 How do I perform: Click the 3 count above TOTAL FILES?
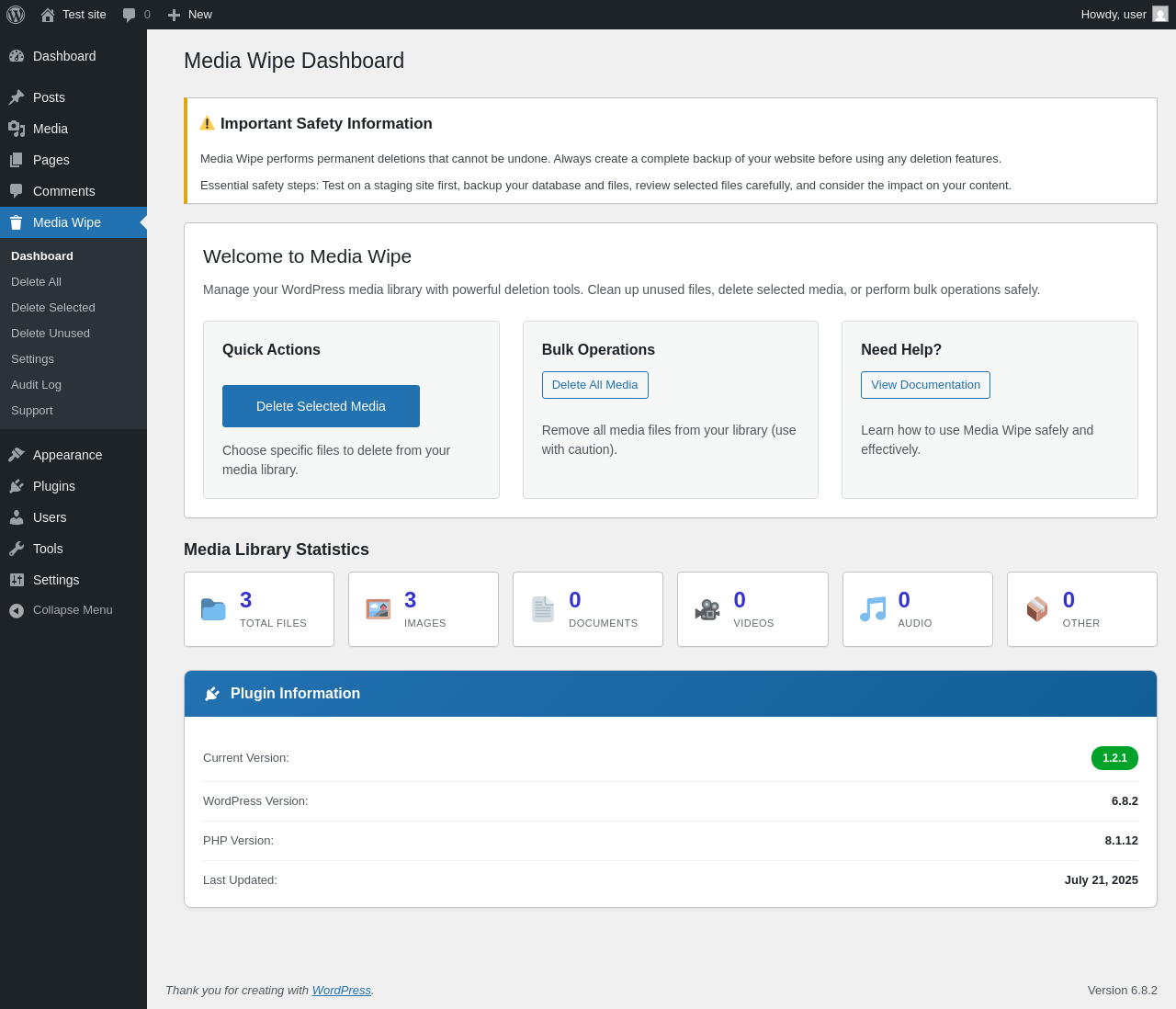tap(246, 600)
